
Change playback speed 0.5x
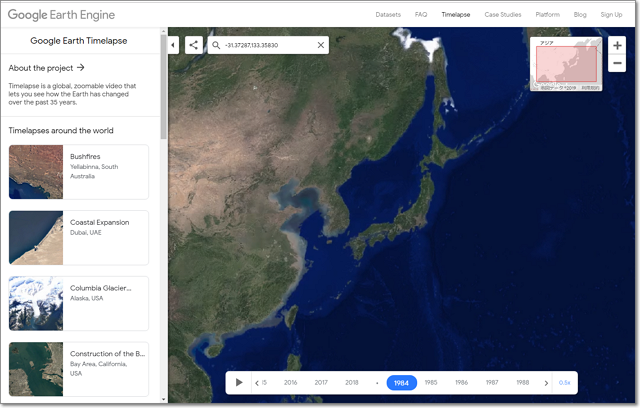point(565,382)
